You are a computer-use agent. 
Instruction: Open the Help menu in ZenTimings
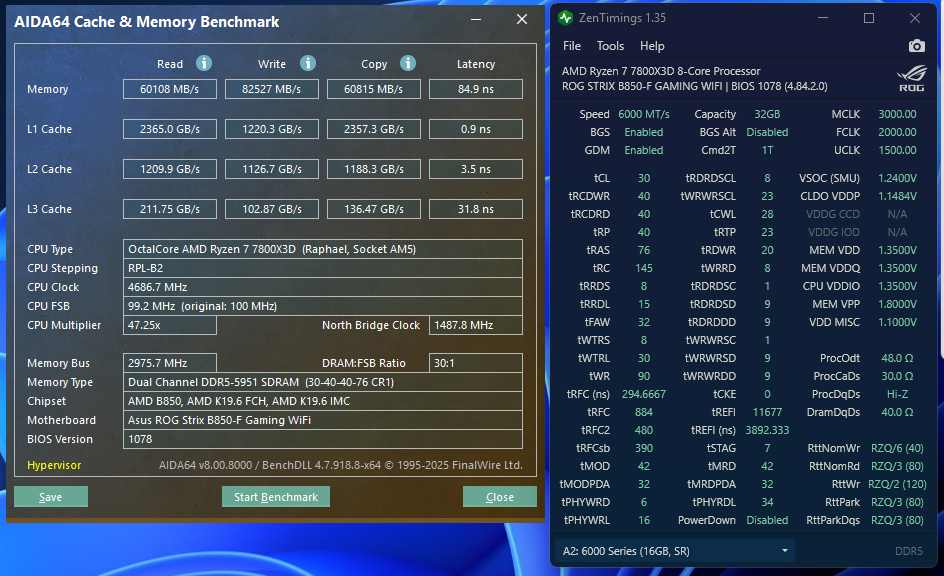click(x=651, y=46)
